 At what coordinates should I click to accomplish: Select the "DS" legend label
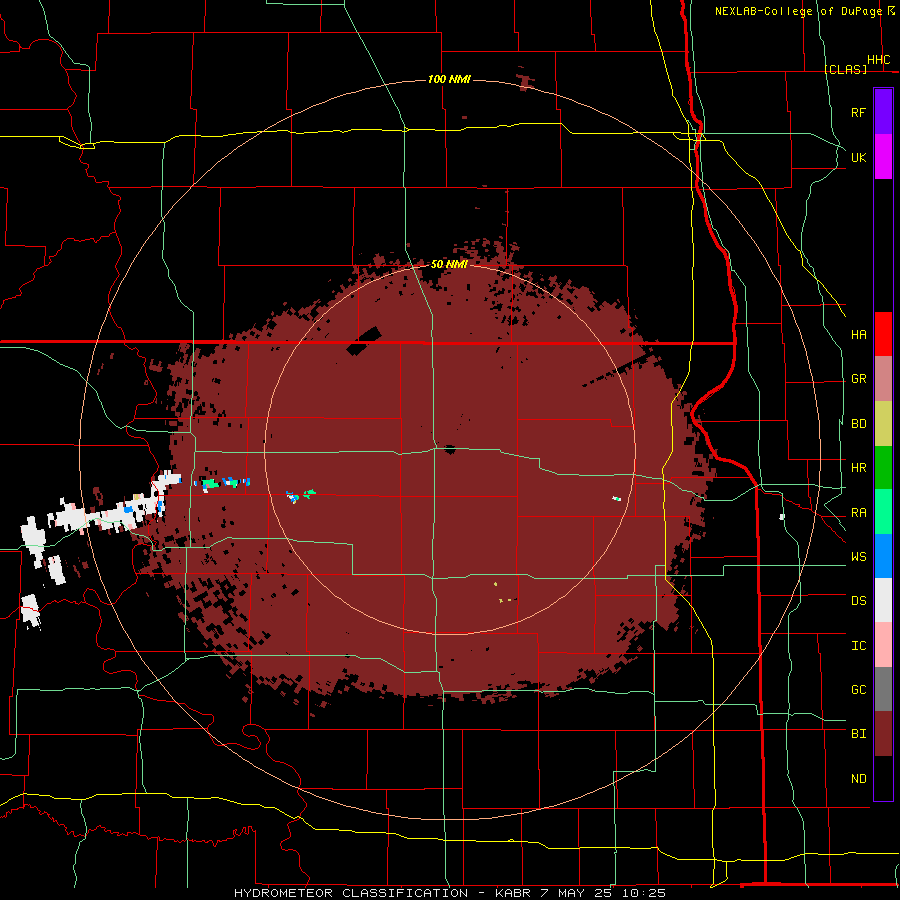(858, 601)
